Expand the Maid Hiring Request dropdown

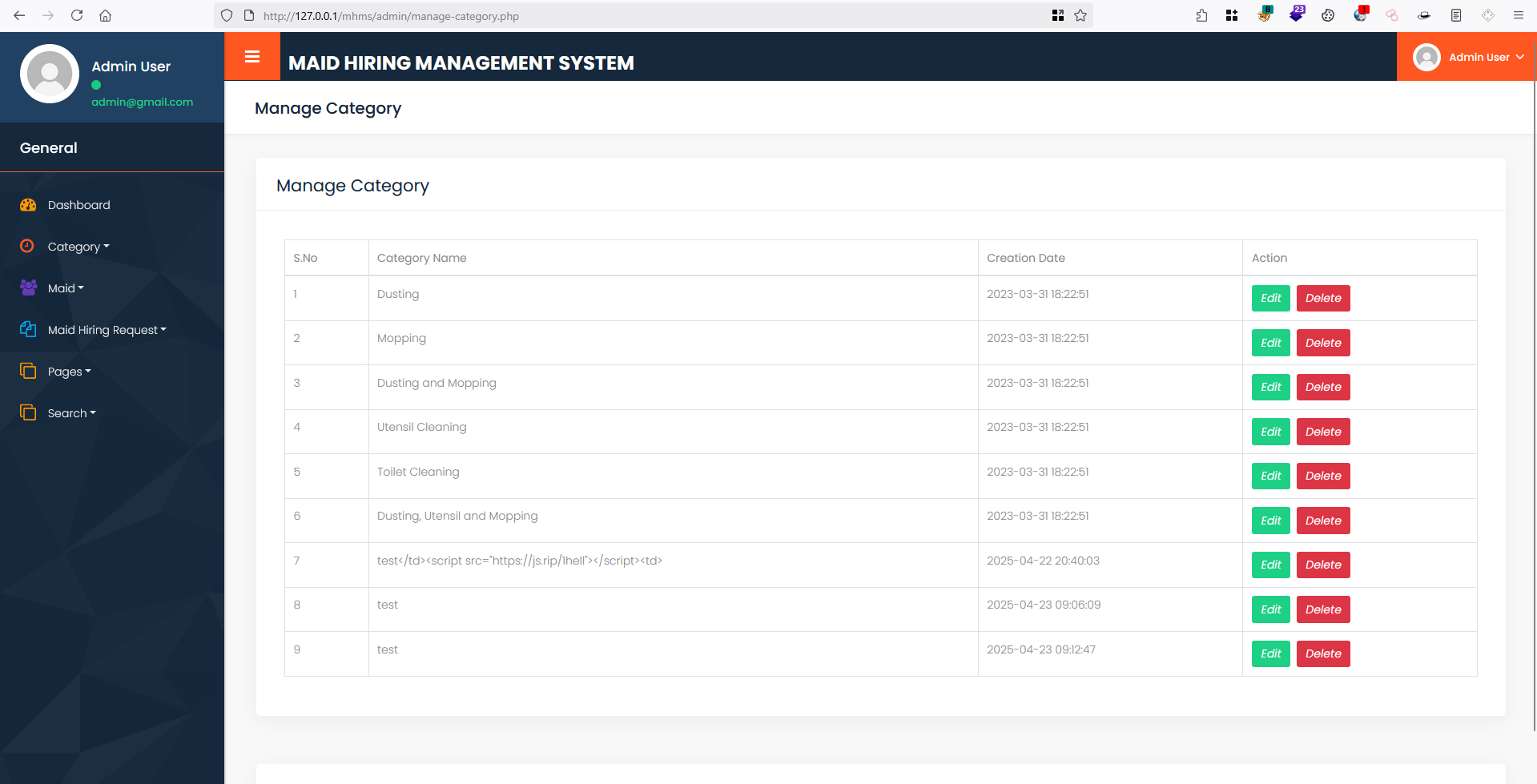point(107,330)
